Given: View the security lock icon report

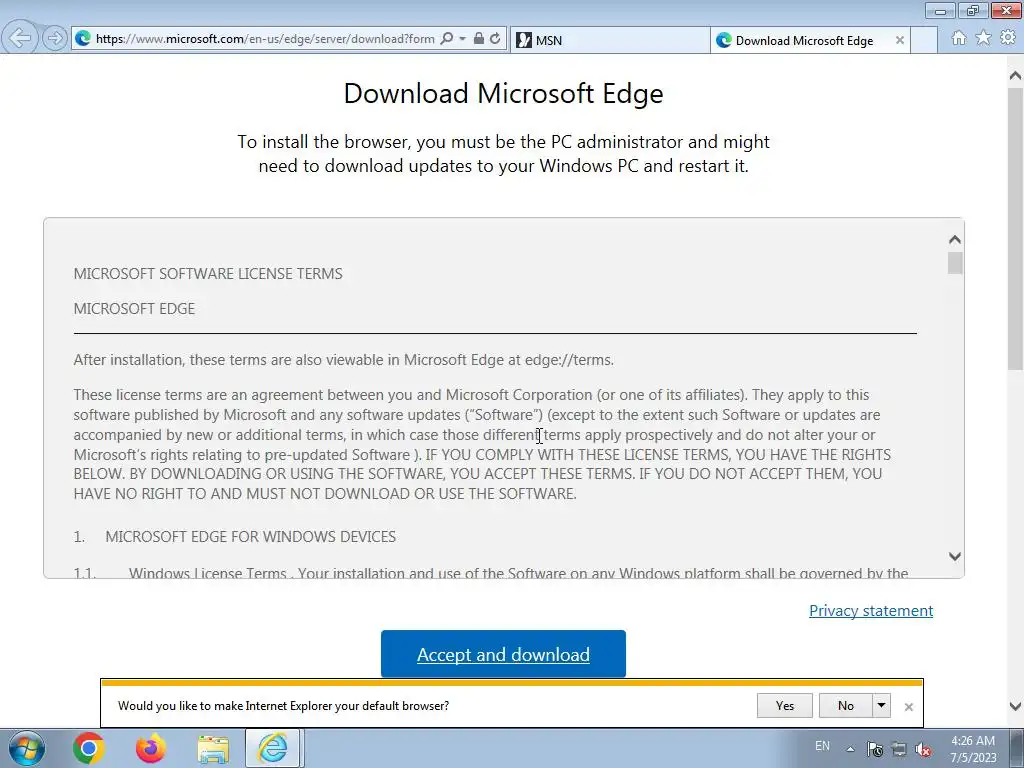Looking at the screenshot, I should click(x=479, y=39).
